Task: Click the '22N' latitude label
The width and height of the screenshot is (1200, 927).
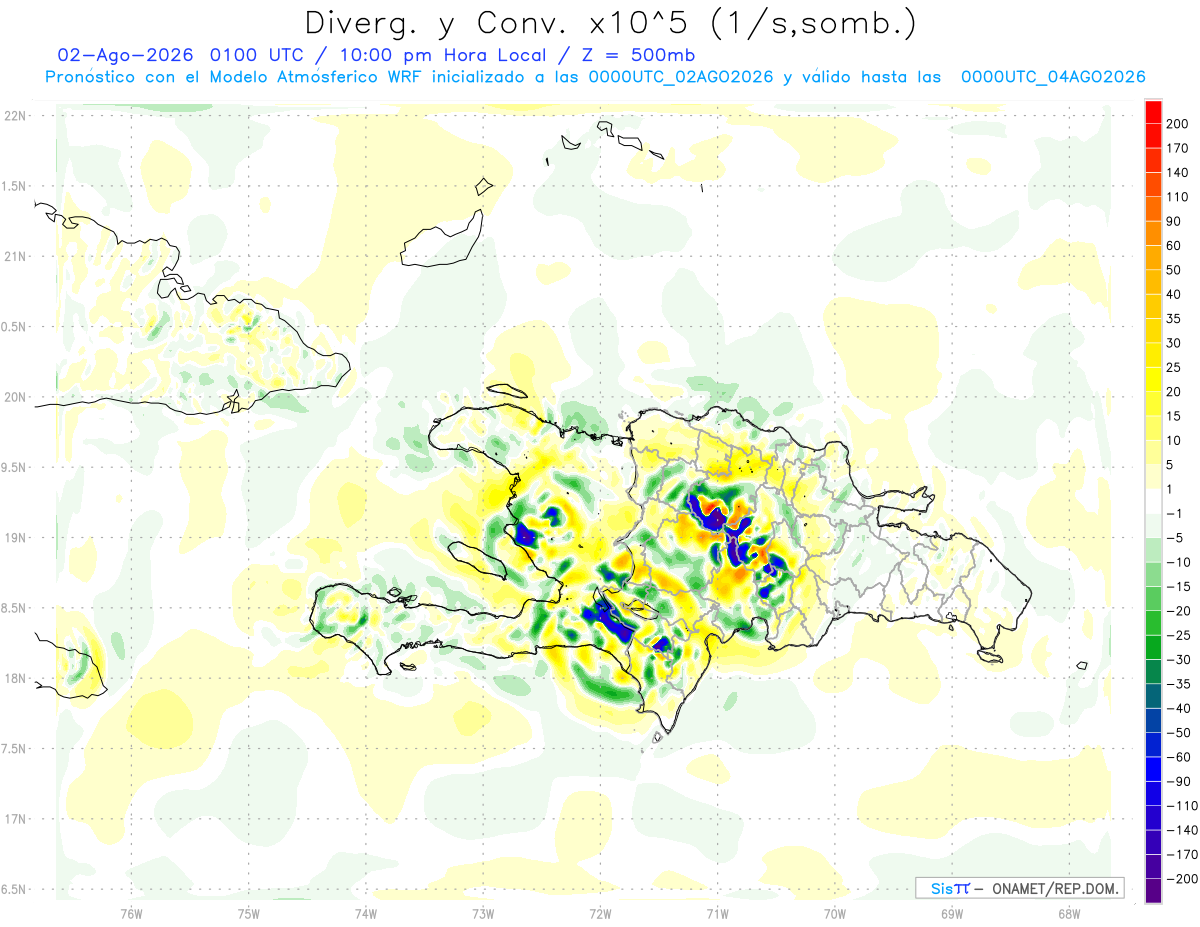Action: 15,116
